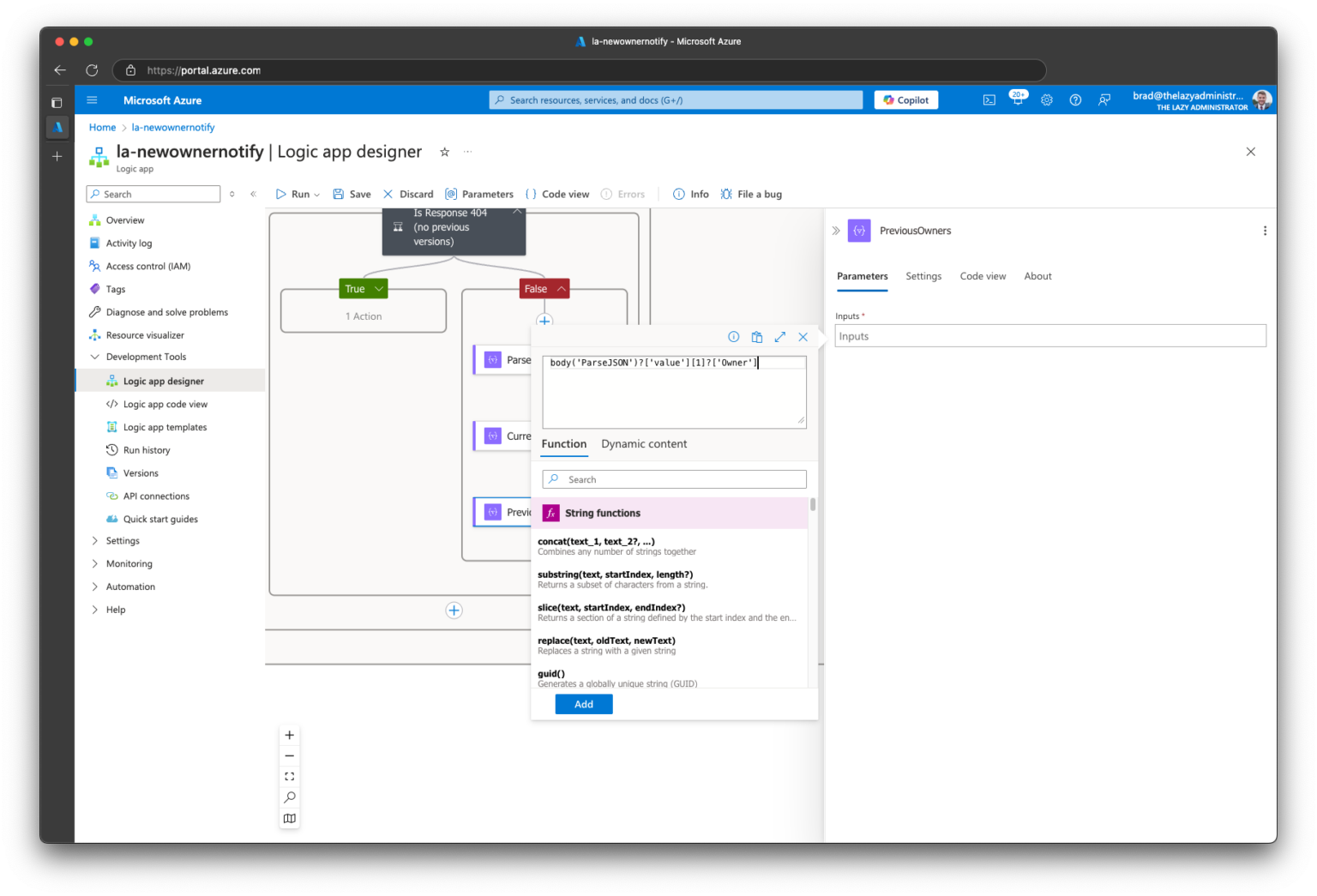Collapse the False branch
Screen dimensions: 1317x896
point(561,289)
